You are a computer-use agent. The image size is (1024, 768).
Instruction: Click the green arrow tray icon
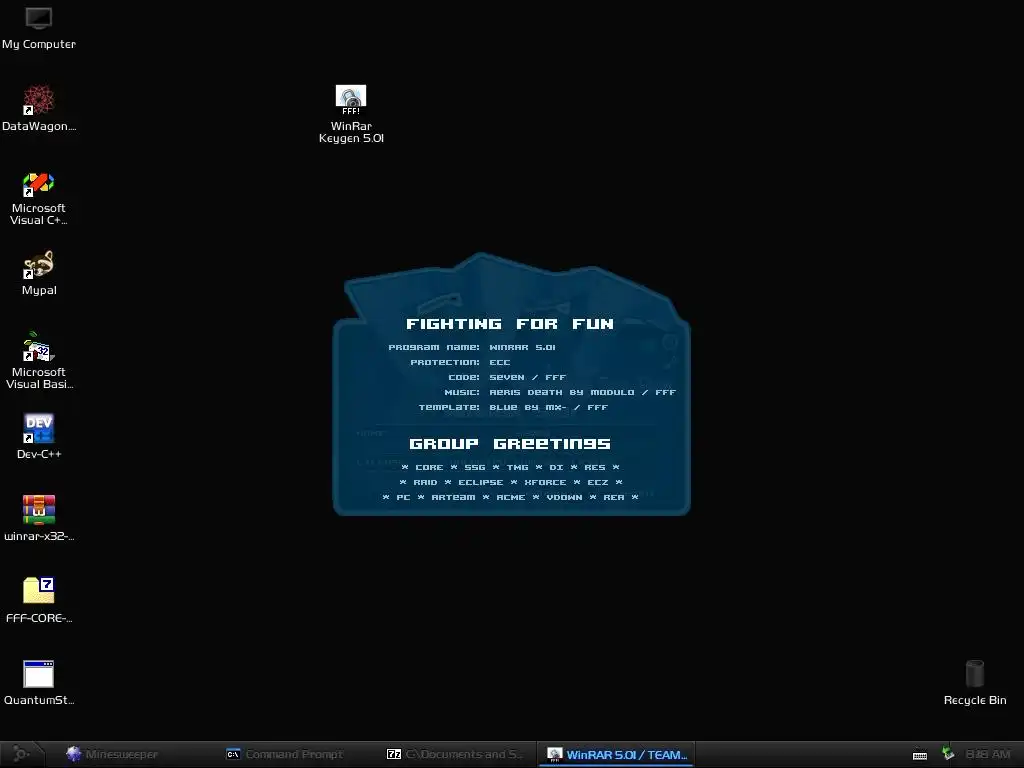click(x=948, y=754)
